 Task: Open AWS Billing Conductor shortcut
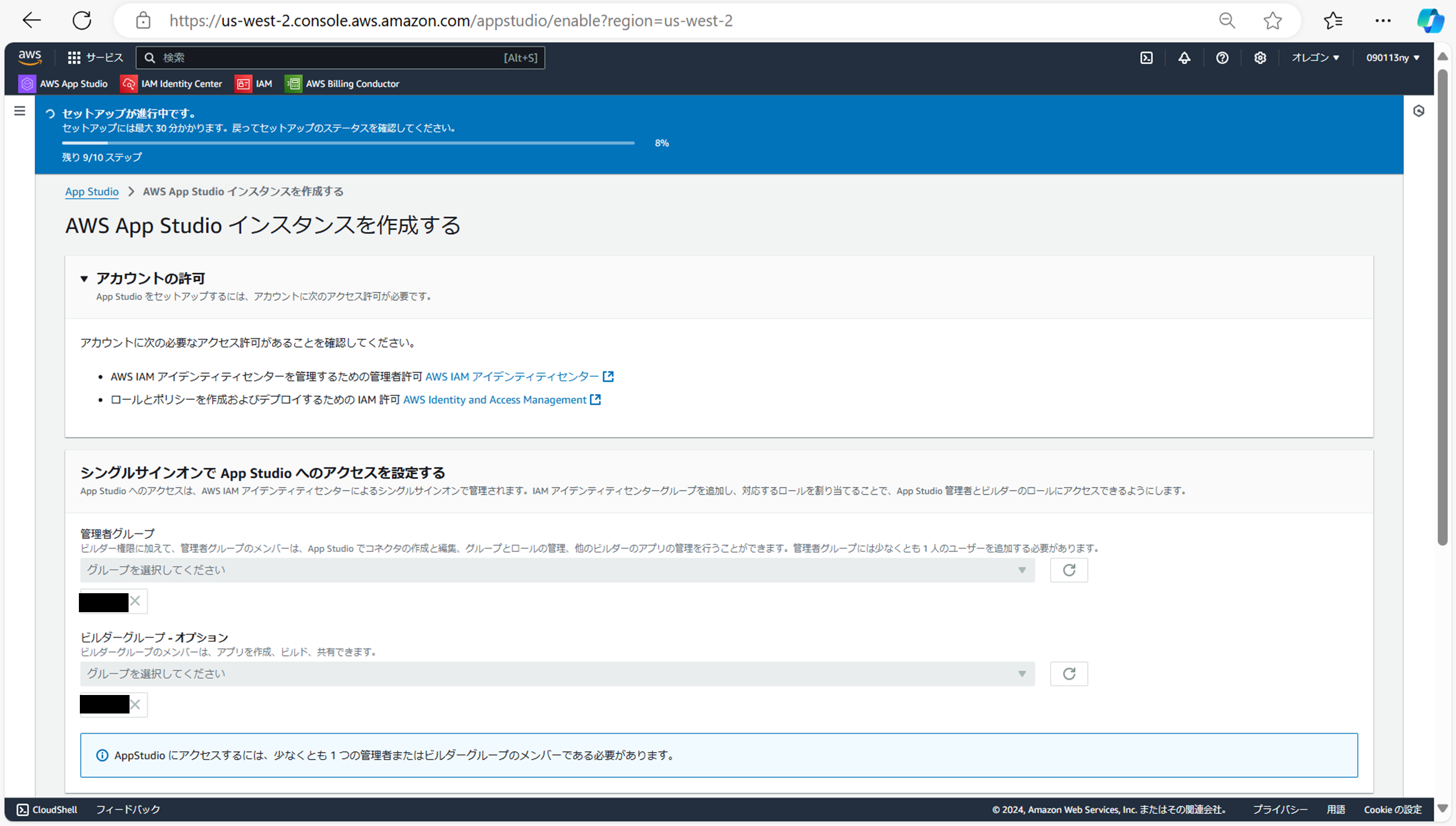pos(342,84)
